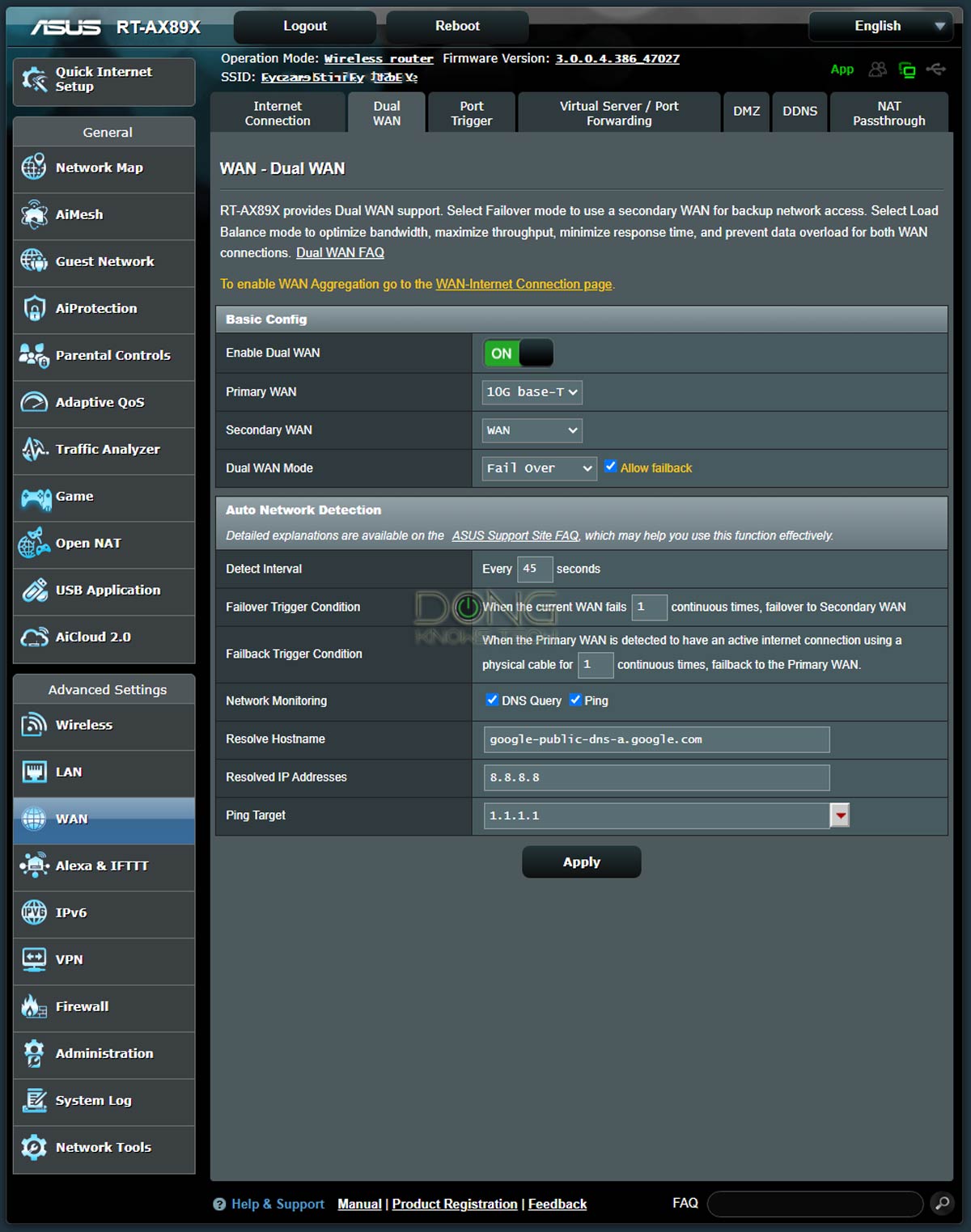971x1232 pixels.
Task: Switch to Virtual Server / Port Forwarding tab
Action: [619, 113]
